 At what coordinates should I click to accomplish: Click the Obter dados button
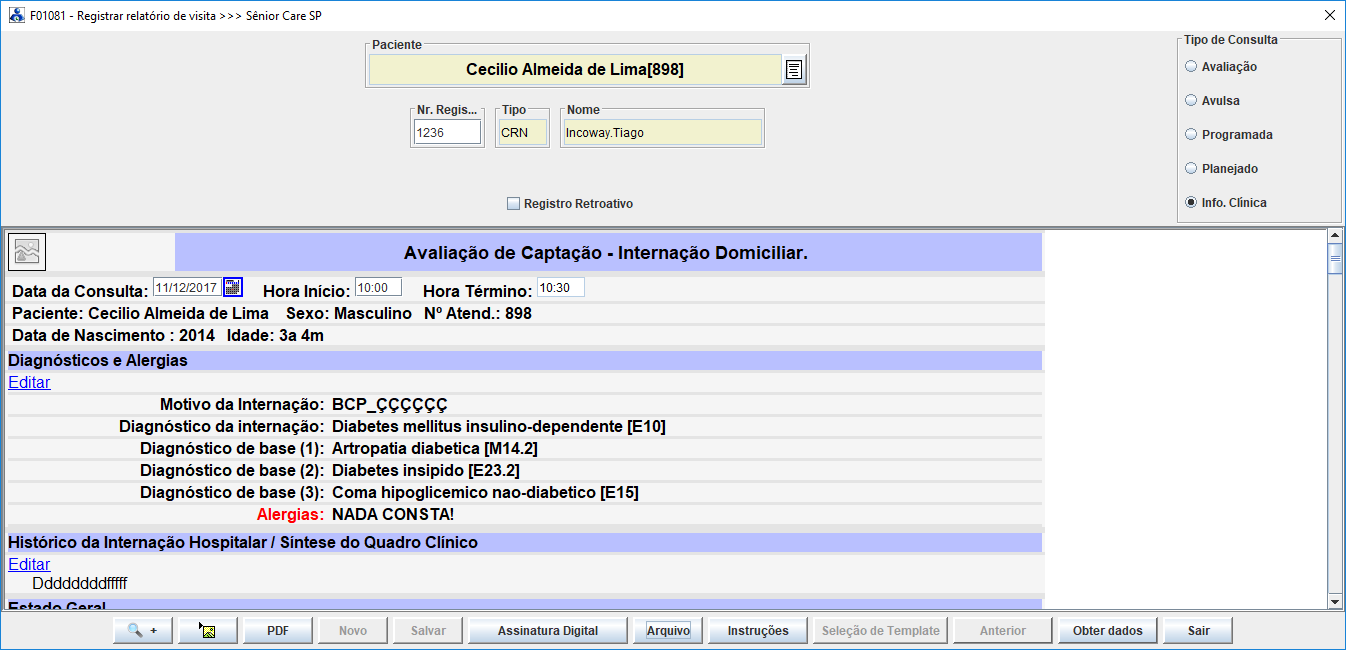(1107, 631)
